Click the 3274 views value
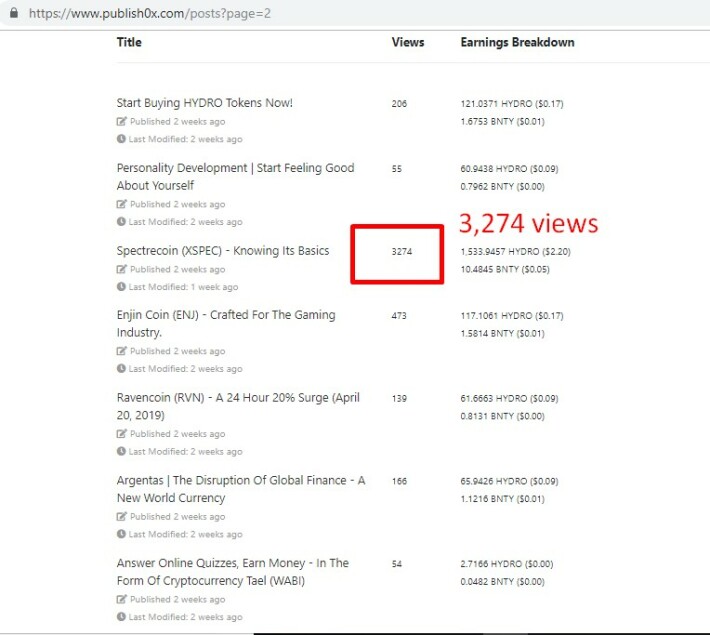The height and width of the screenshot is (635, 710). click(402, 251)
